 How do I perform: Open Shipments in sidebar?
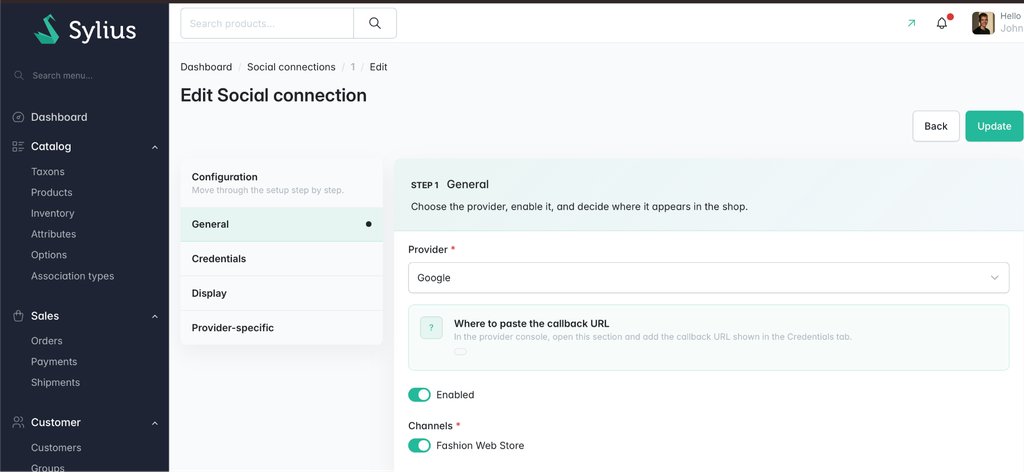(x=56, y=383)
